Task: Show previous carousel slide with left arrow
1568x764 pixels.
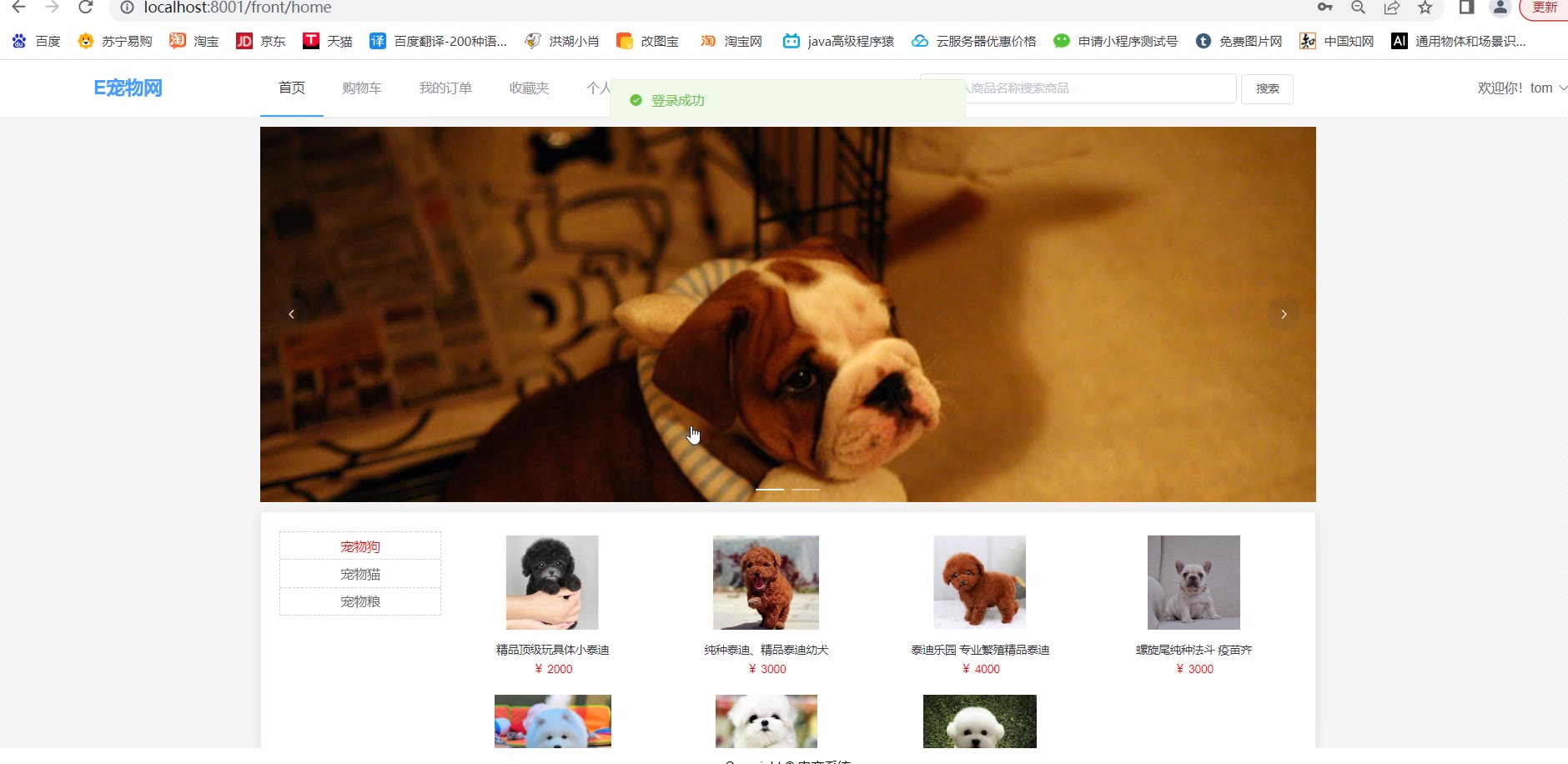Action: [x=291, y=314]
